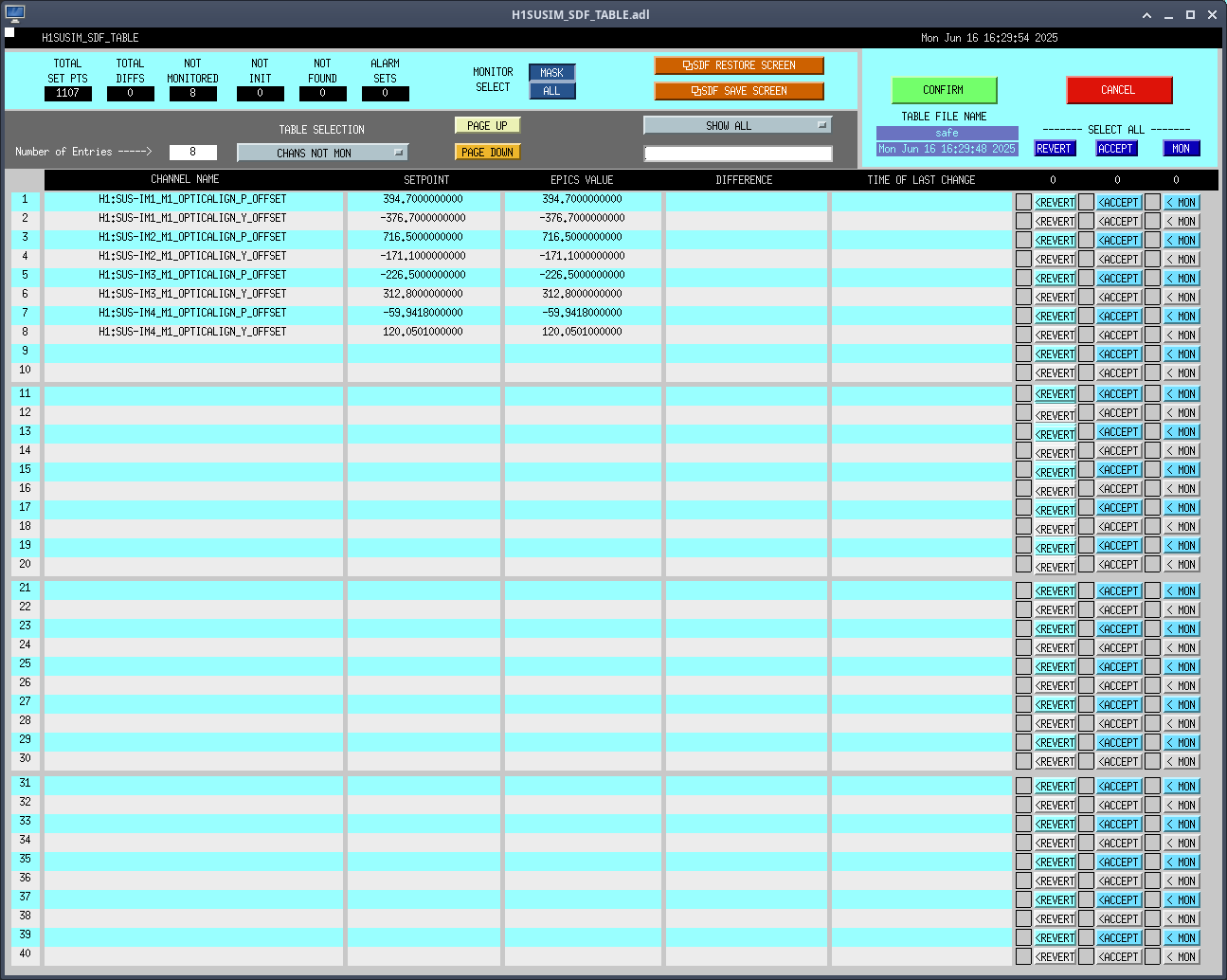Screen dimensions: 1227x980
Task: Select channel H1:SUS-IM4_M1_OPTICALIGN_Y_OFFSET
Action: tap(193, 333)
